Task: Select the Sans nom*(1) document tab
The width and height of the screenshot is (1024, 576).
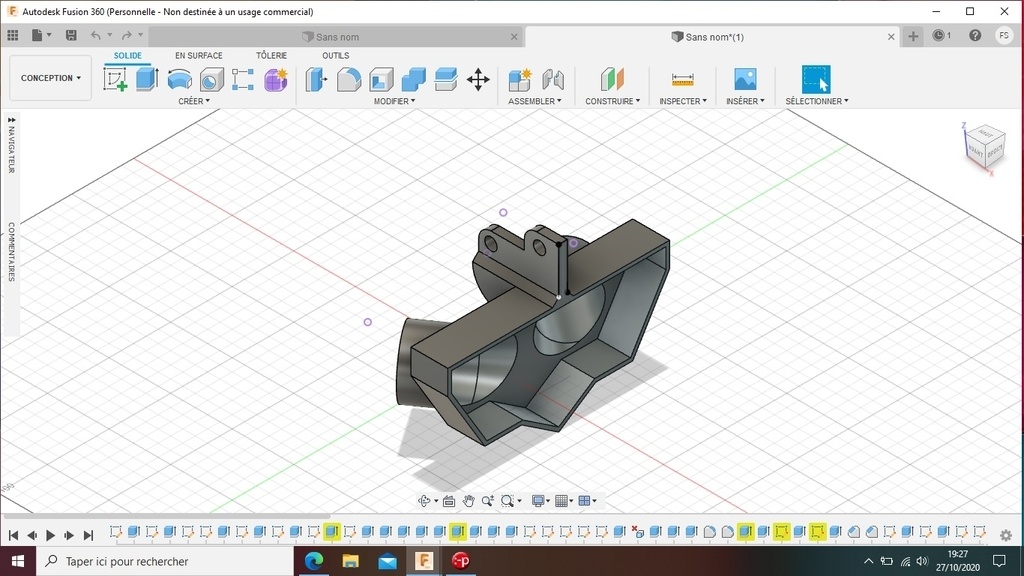Action: click(714, 37)
